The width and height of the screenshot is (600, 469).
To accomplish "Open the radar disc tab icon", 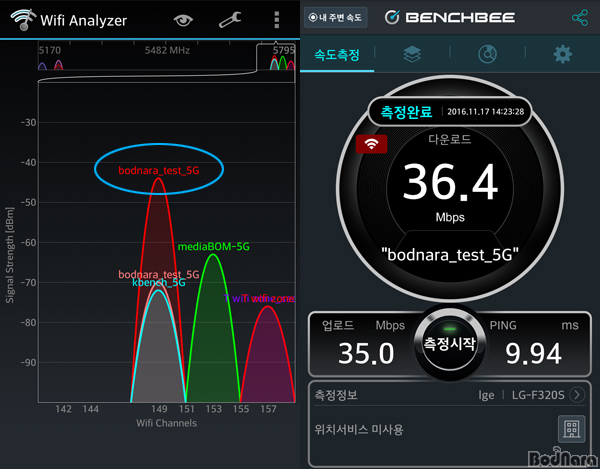I will [487, 54].
